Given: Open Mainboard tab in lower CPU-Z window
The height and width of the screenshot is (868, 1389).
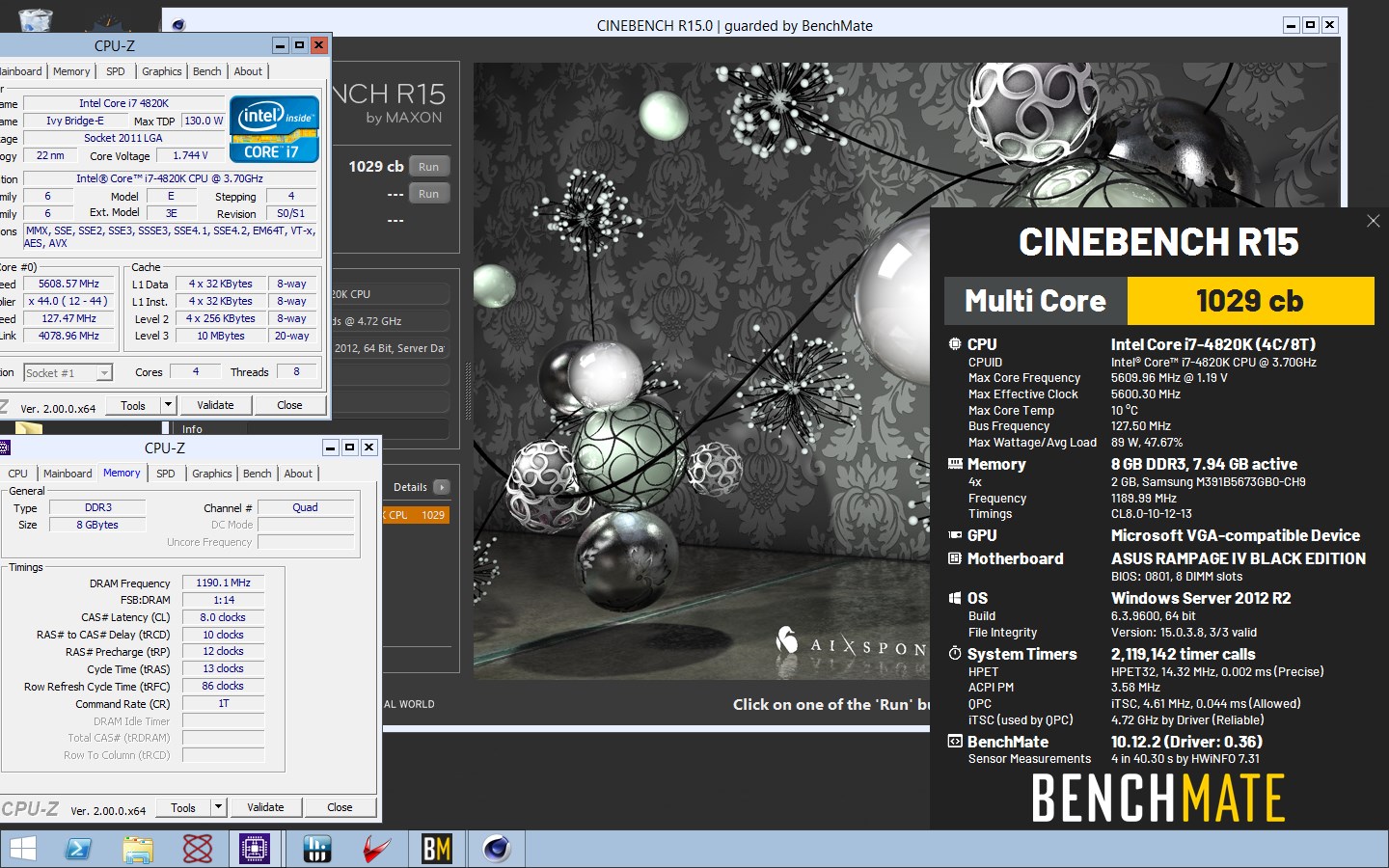Looking at the screenshot, I should (x=68, y=474).
